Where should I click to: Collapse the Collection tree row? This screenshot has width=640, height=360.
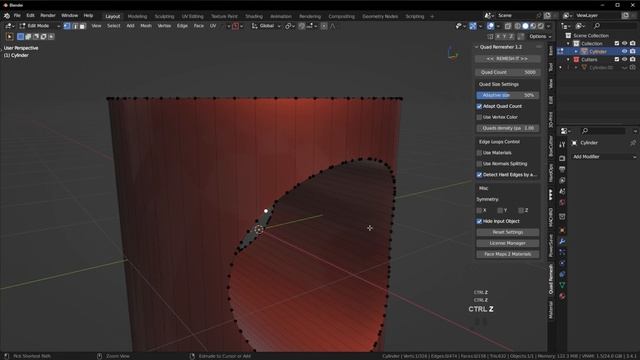click(x=568, y=44)
